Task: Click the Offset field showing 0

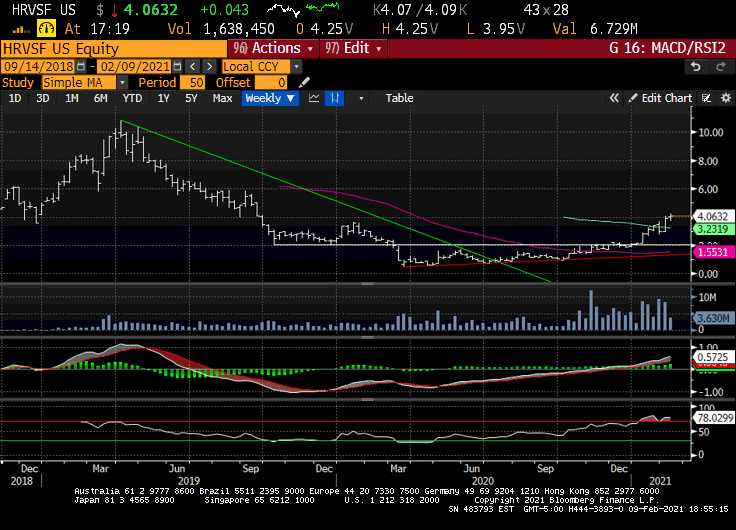Action: [x=271, y=83]
